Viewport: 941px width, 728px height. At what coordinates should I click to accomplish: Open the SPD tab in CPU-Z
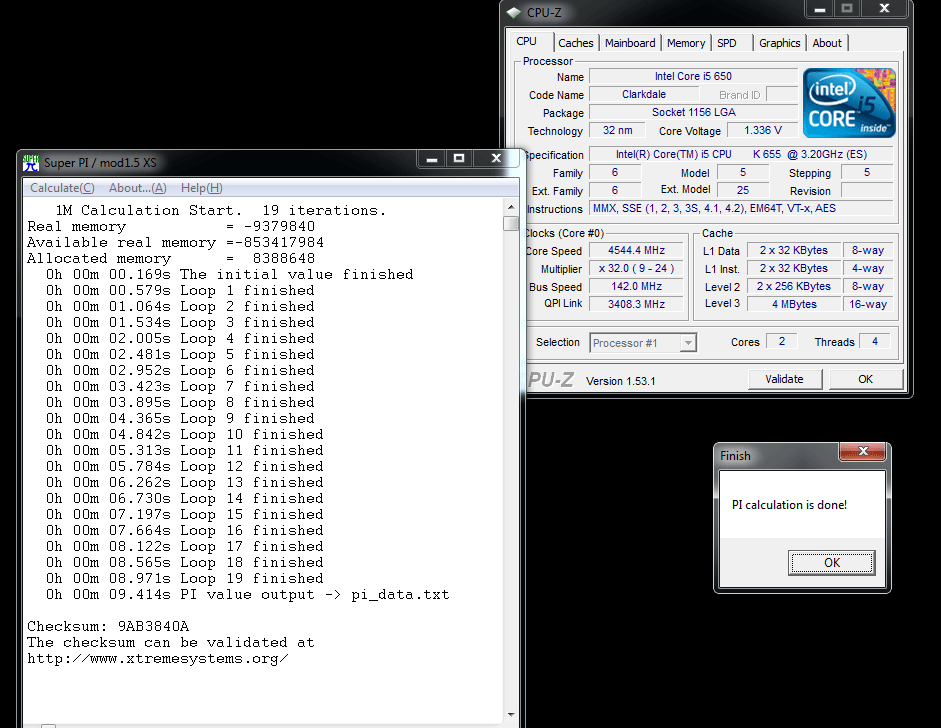point(727,43)
